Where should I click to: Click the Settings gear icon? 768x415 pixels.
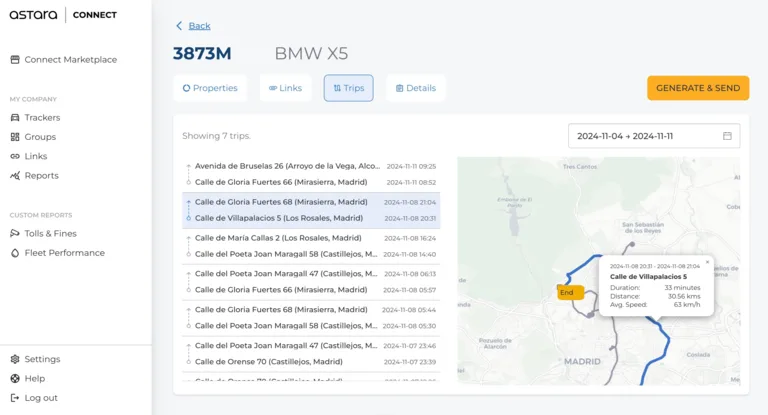[15, 359]
